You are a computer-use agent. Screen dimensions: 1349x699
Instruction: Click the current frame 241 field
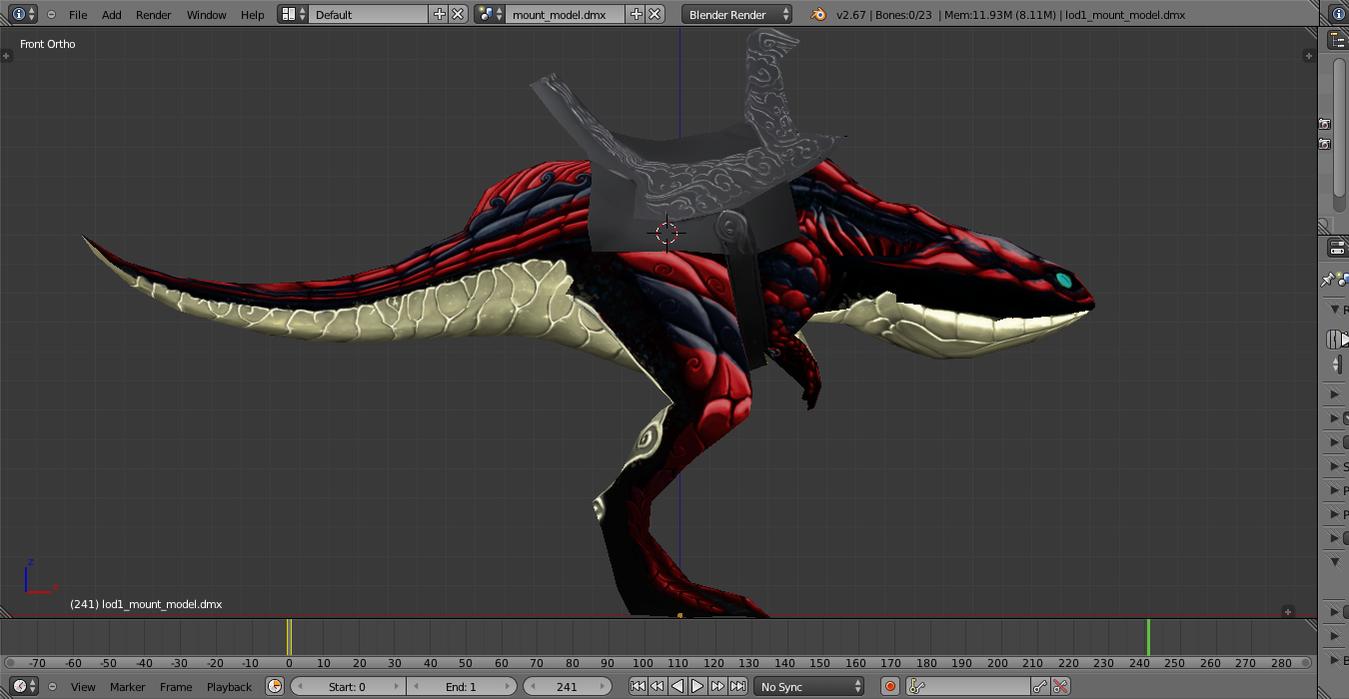point(567,686)
